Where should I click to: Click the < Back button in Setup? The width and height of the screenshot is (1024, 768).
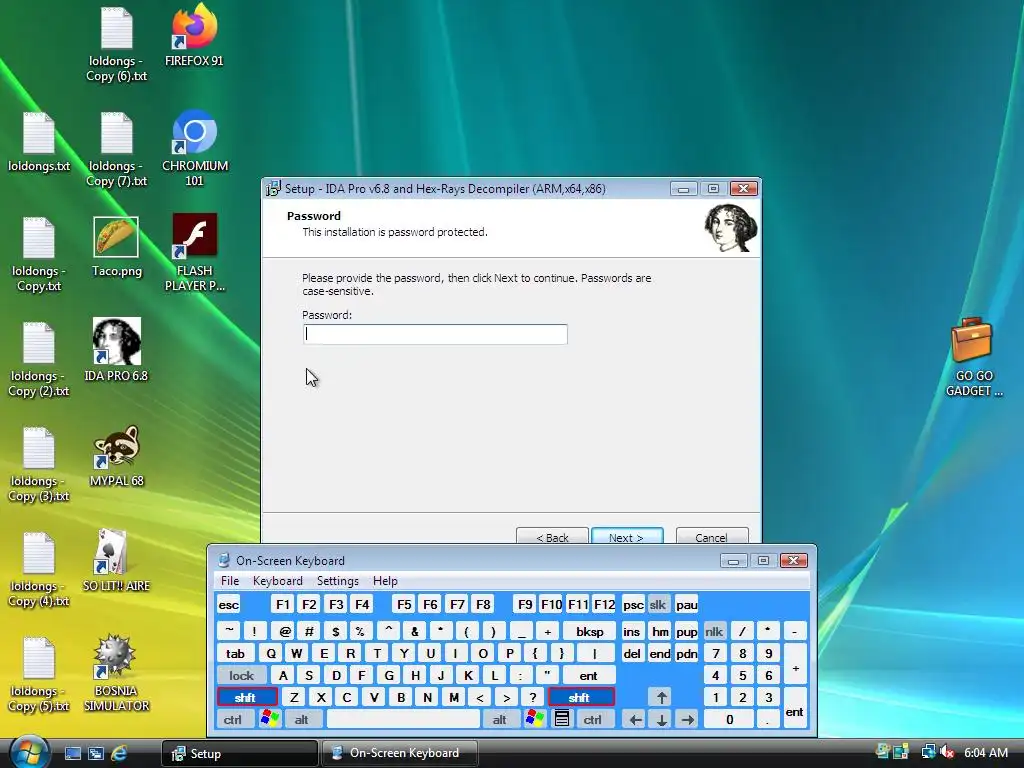[x=552, y=536]
